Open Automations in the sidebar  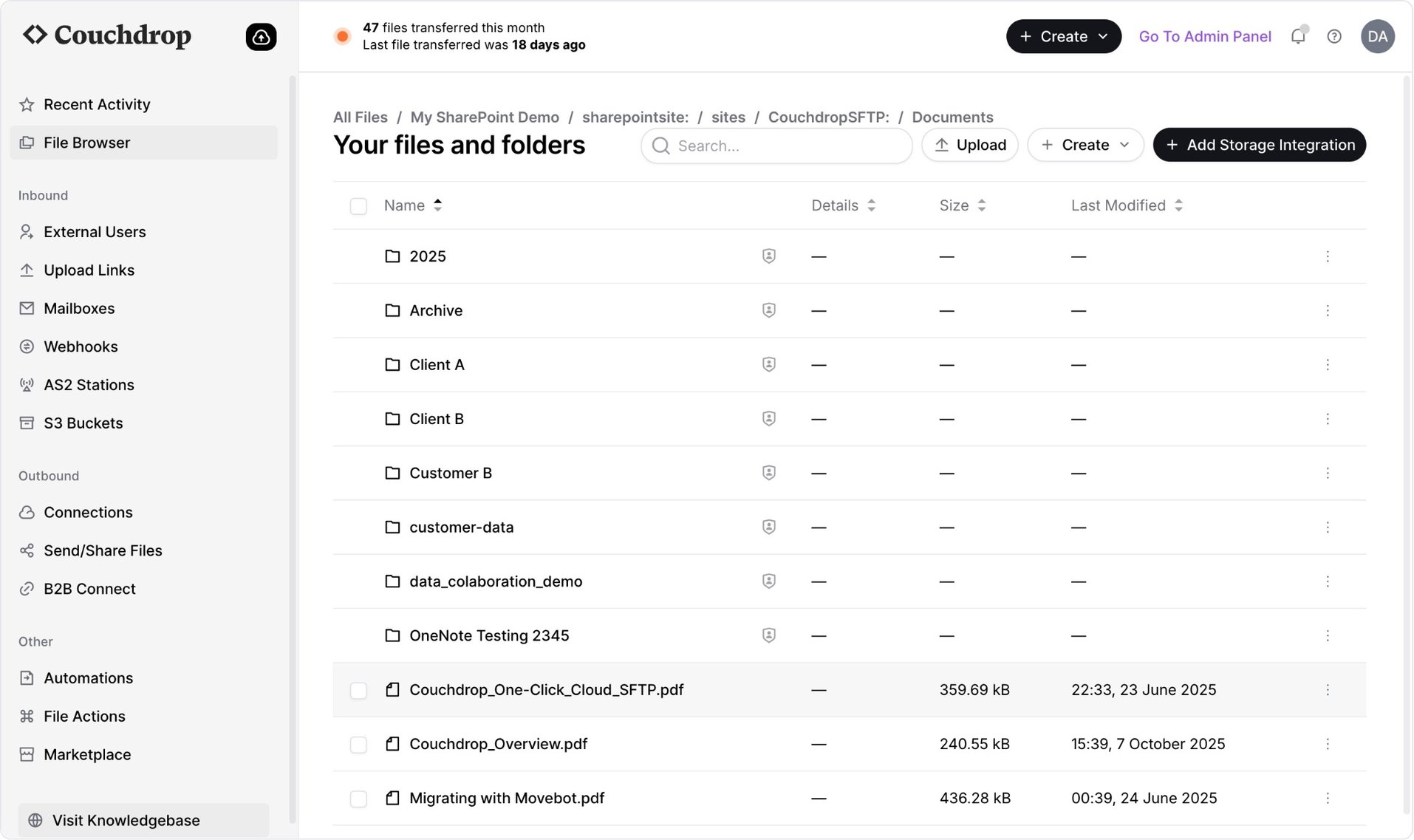click(x=144, y=678)
